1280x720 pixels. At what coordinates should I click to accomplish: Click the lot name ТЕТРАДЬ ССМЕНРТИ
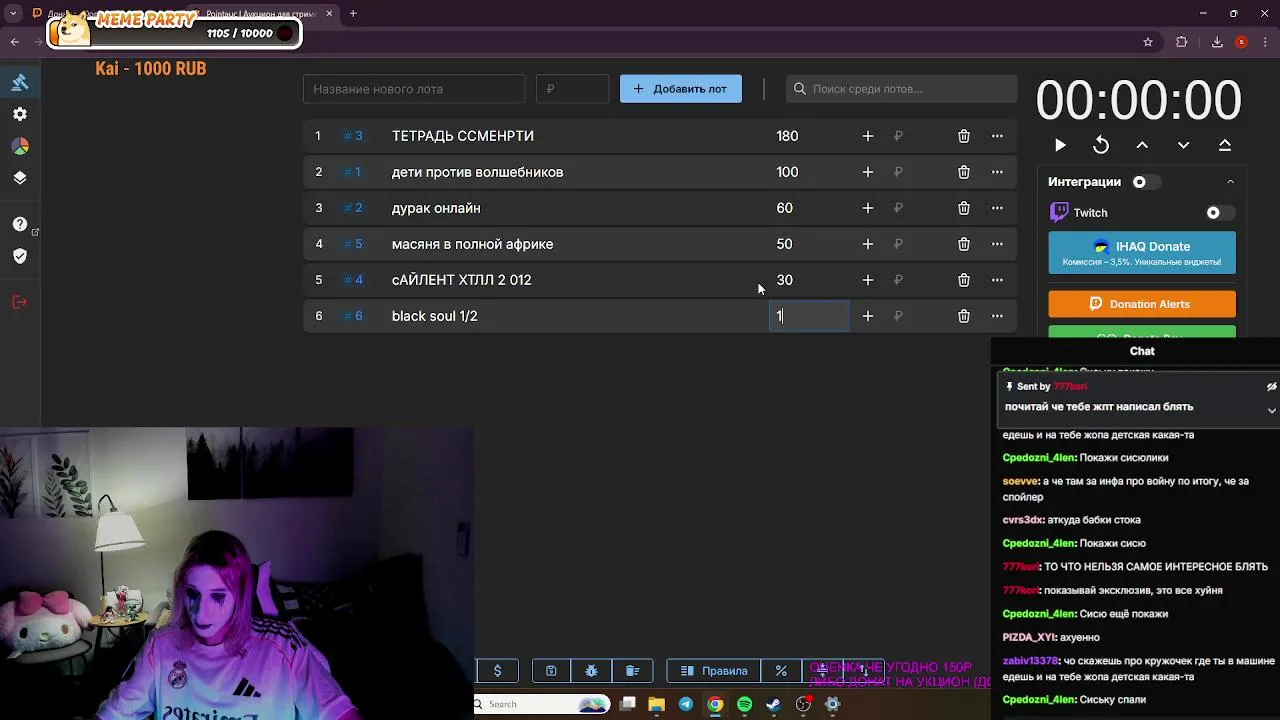tap(463, 136)
